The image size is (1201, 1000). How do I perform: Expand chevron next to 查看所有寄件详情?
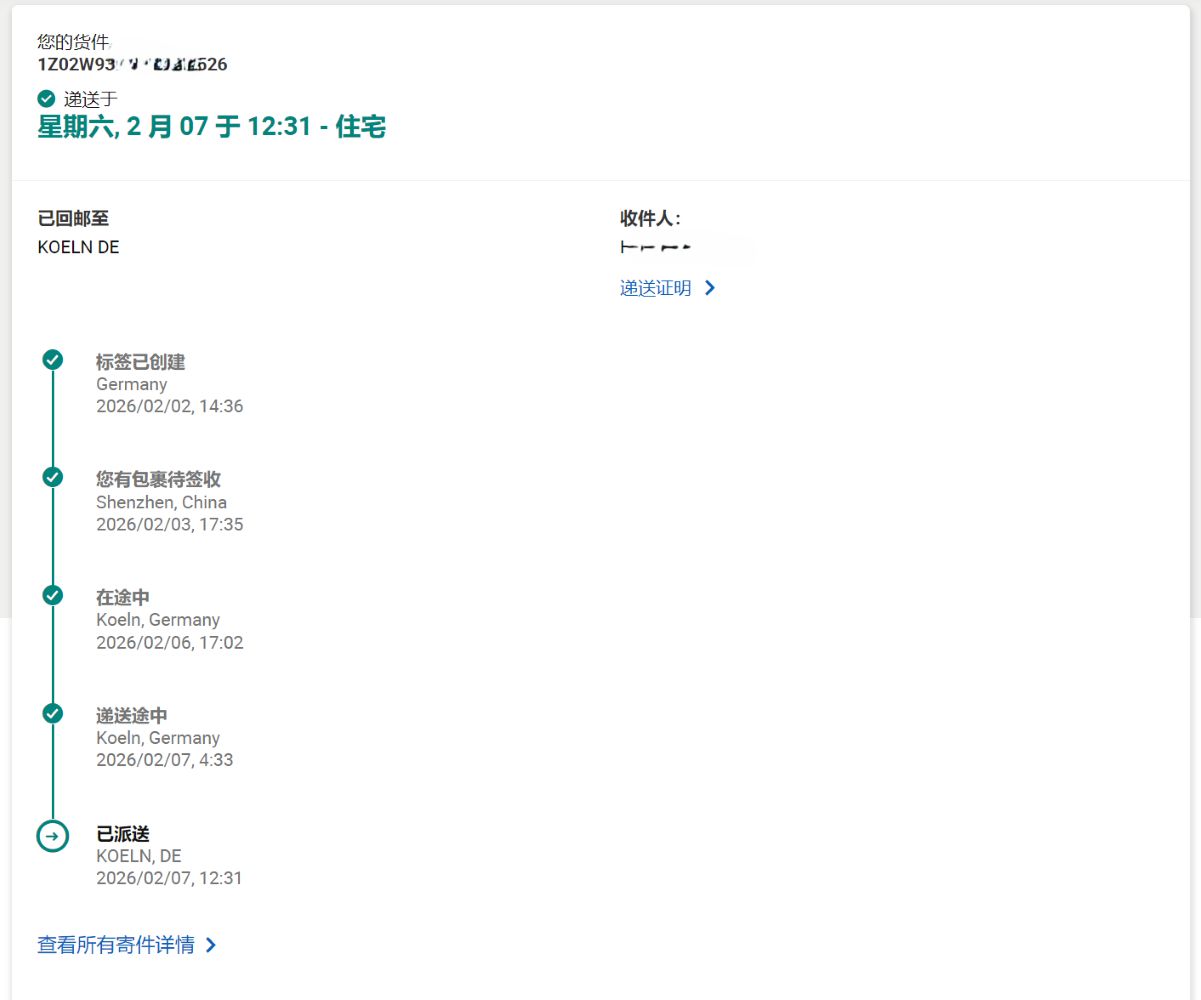point(210,945)
